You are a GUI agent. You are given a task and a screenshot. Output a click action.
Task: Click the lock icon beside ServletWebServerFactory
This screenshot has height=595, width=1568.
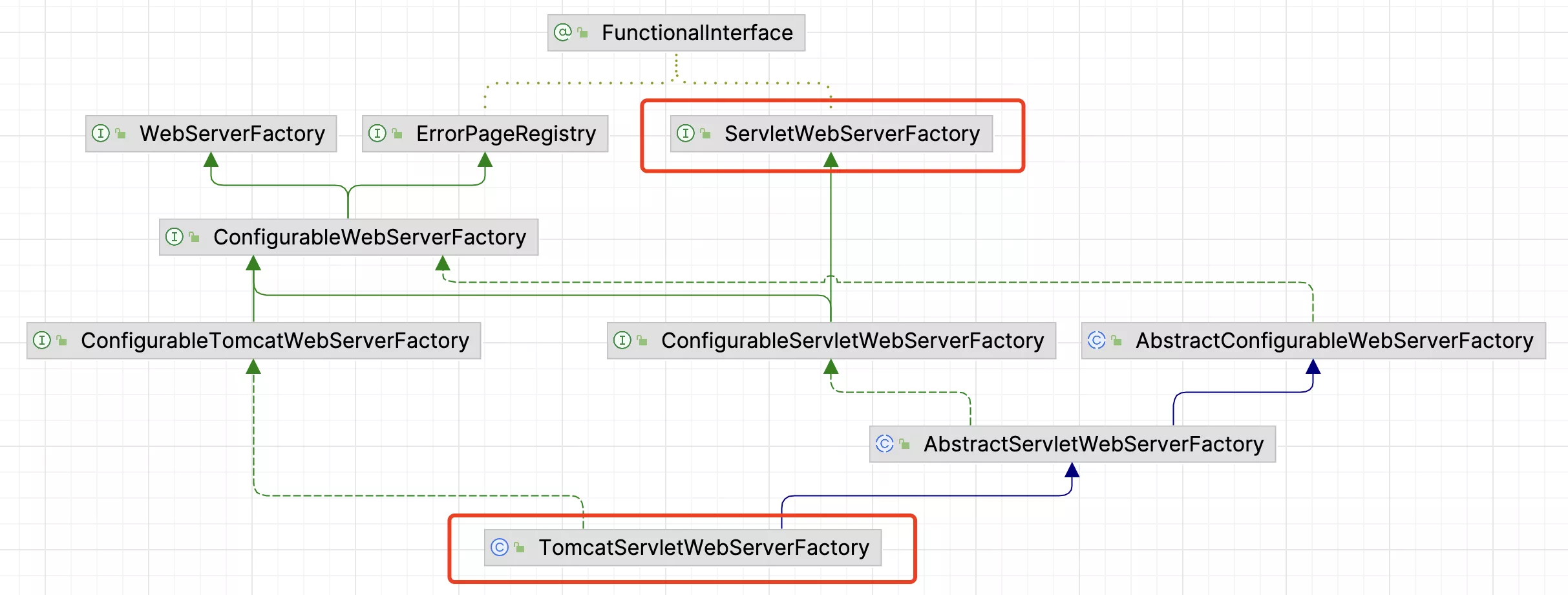(x=705, y=133)
